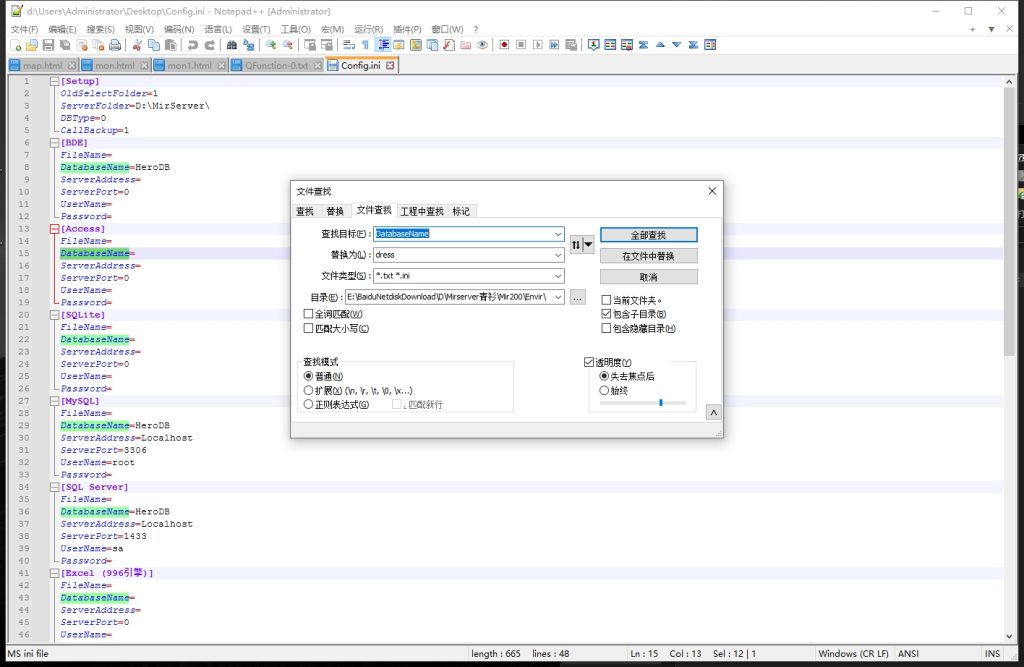Switch to the 替换 tab in dialog
The image size is (1024, 667).
point(335,211)
